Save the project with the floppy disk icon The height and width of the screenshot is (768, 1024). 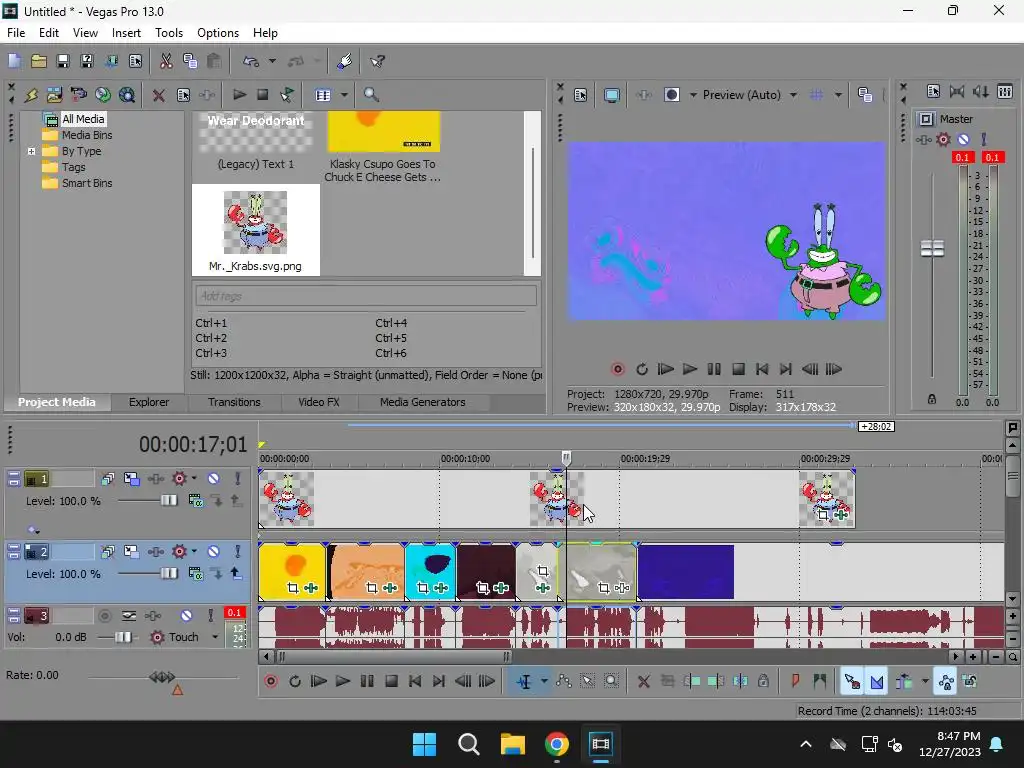click(63, 61)
